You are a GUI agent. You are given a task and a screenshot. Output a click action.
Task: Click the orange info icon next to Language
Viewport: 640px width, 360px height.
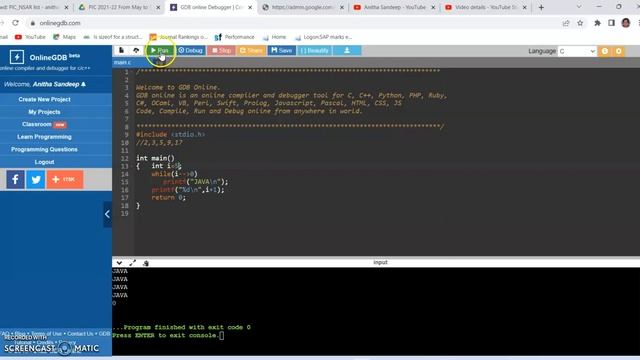coord(605,51)
